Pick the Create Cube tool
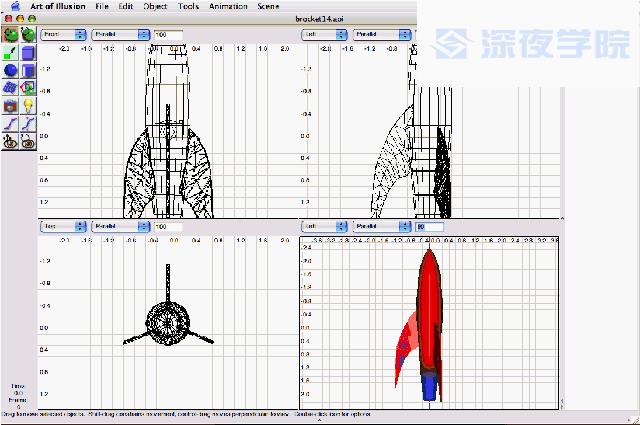640x425 pixels. click(x=28, y=52)
